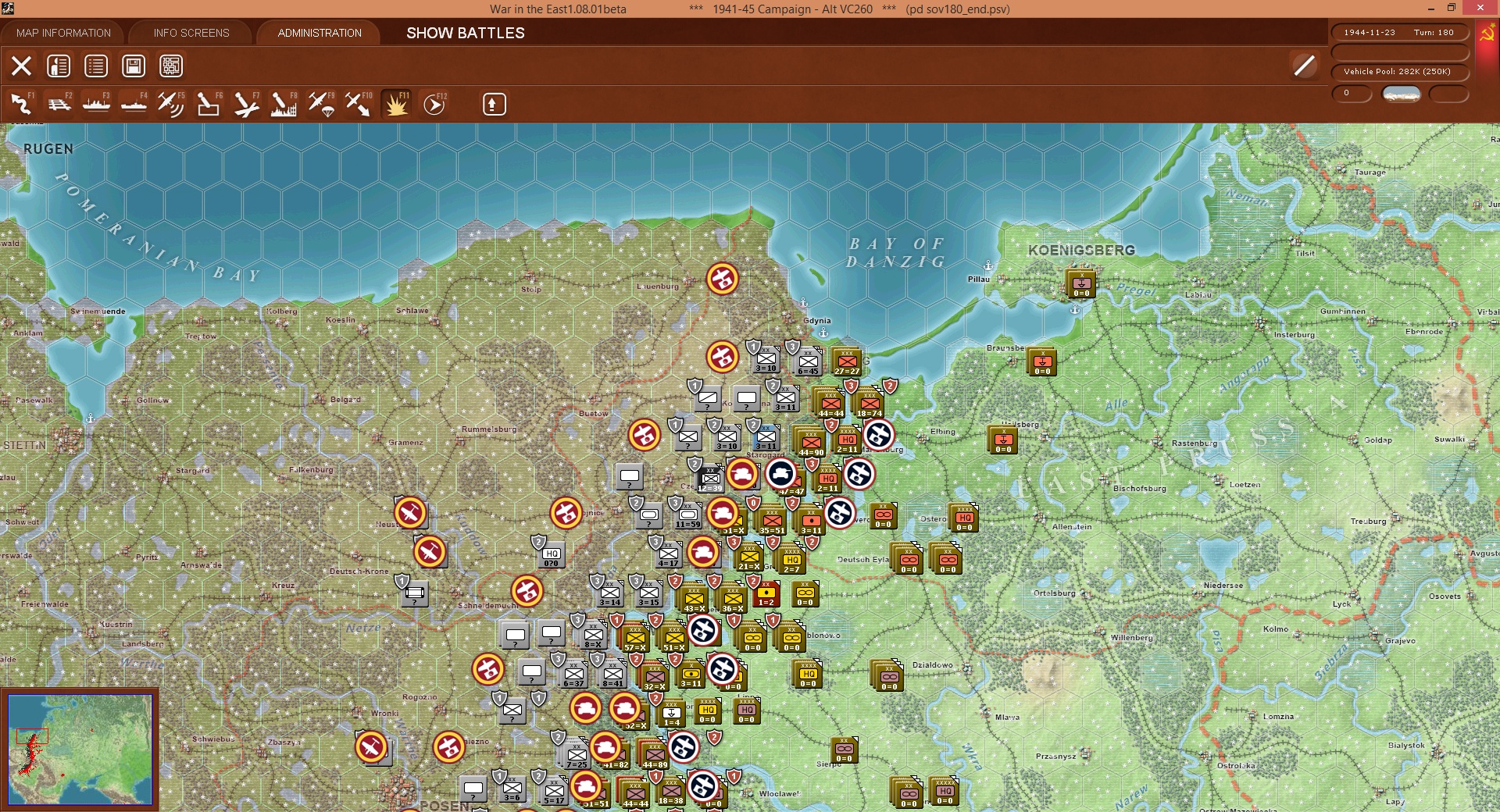
Task: Select the Soviet unit marked 43=X
Action: point(694,599)
